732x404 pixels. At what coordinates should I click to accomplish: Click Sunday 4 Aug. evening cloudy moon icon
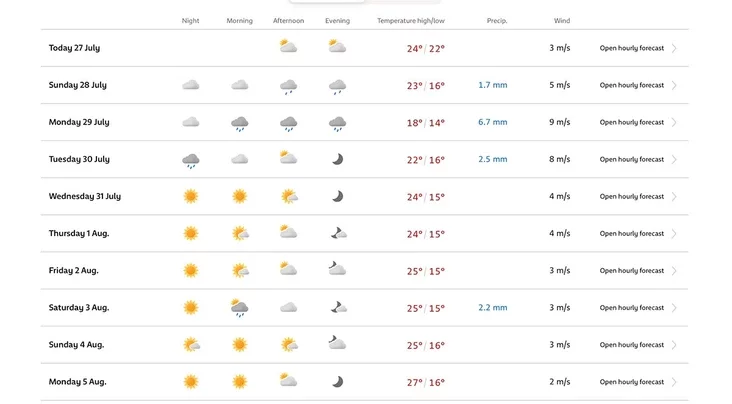(x=337, y=344)
